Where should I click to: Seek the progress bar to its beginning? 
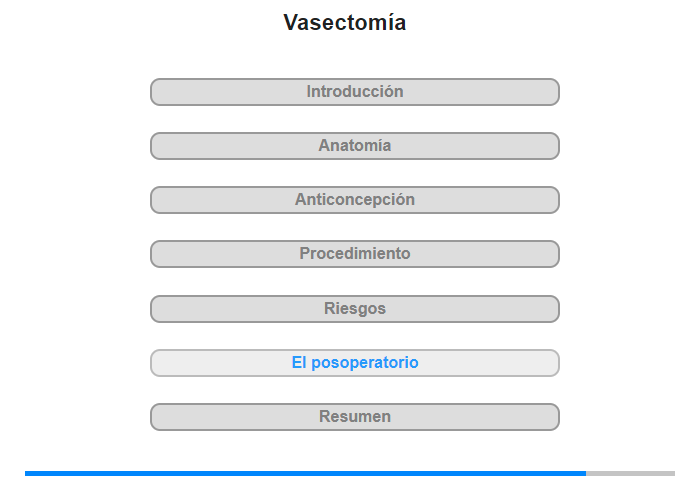[x=26, y=473]
